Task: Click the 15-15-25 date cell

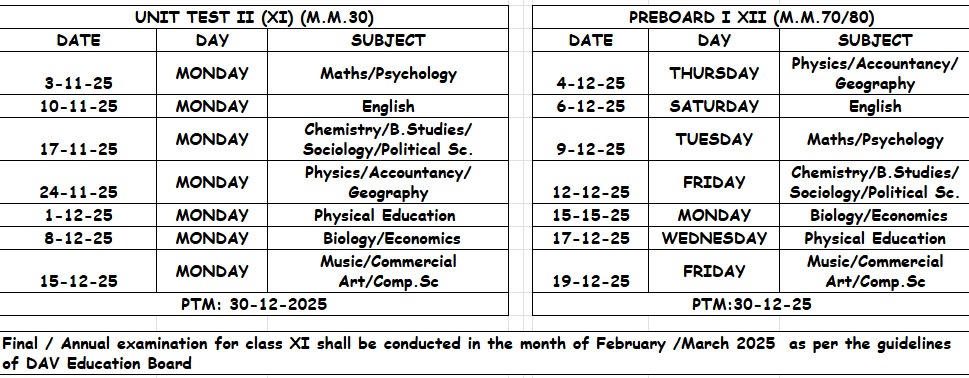Action: coord(591,216)
